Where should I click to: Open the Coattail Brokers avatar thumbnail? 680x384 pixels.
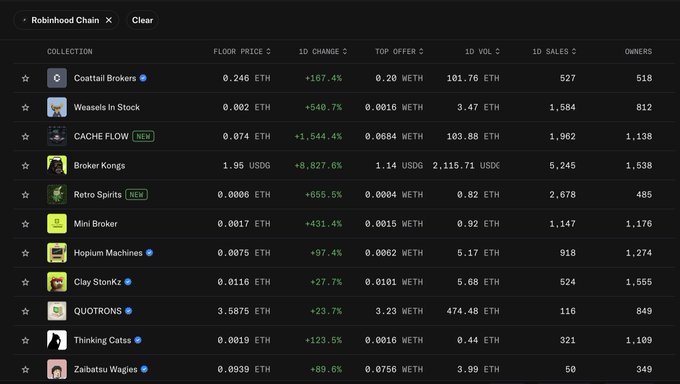tap(57, 78)
